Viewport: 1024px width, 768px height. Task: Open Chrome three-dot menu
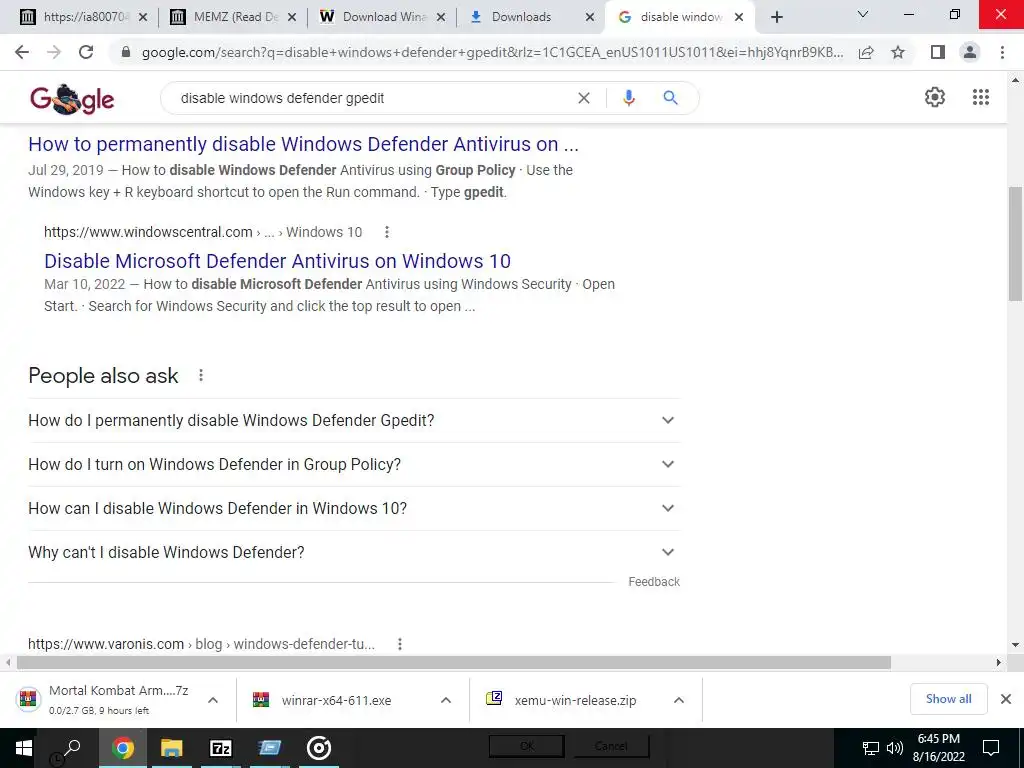1002,52
